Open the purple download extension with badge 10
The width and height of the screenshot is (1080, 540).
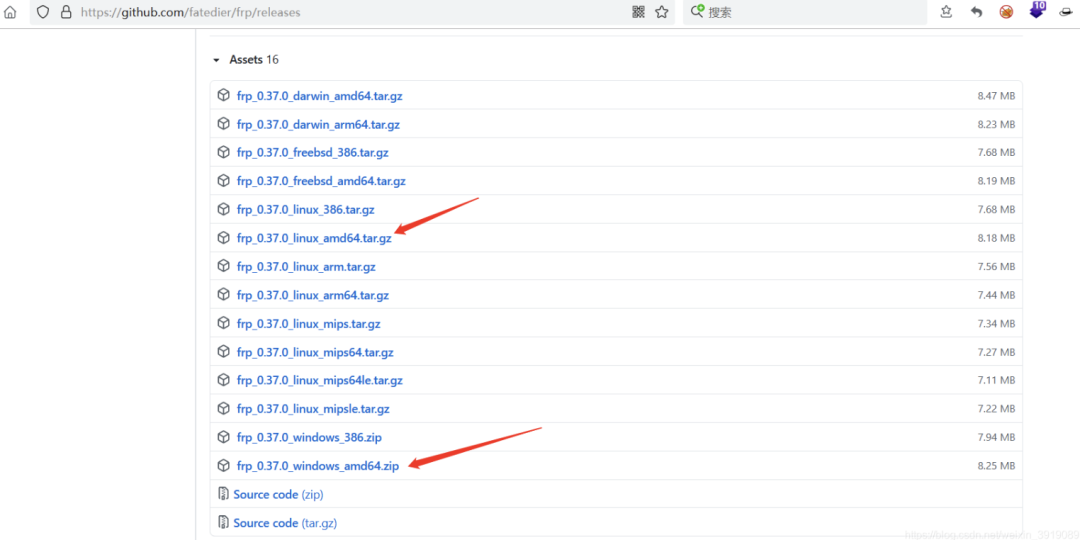click(x=1037, y=10)
